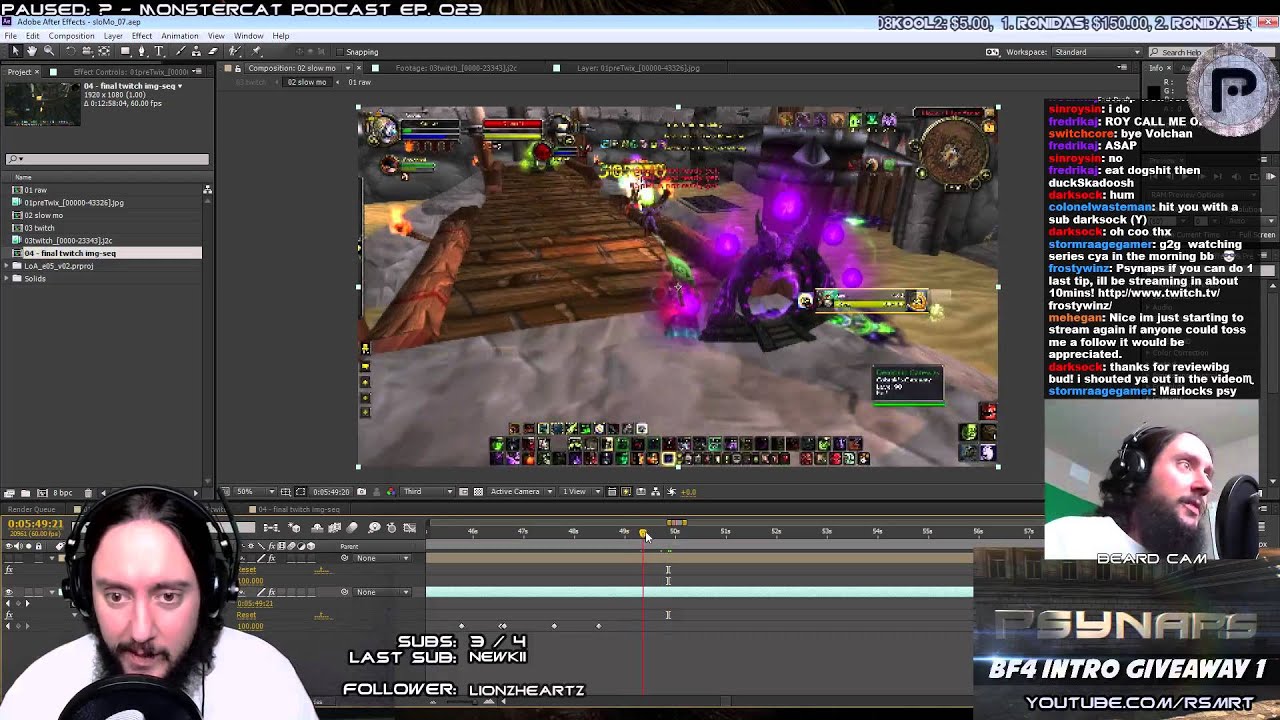Click the viewer timecode 0:05:49:20 button

pos(331,492)
